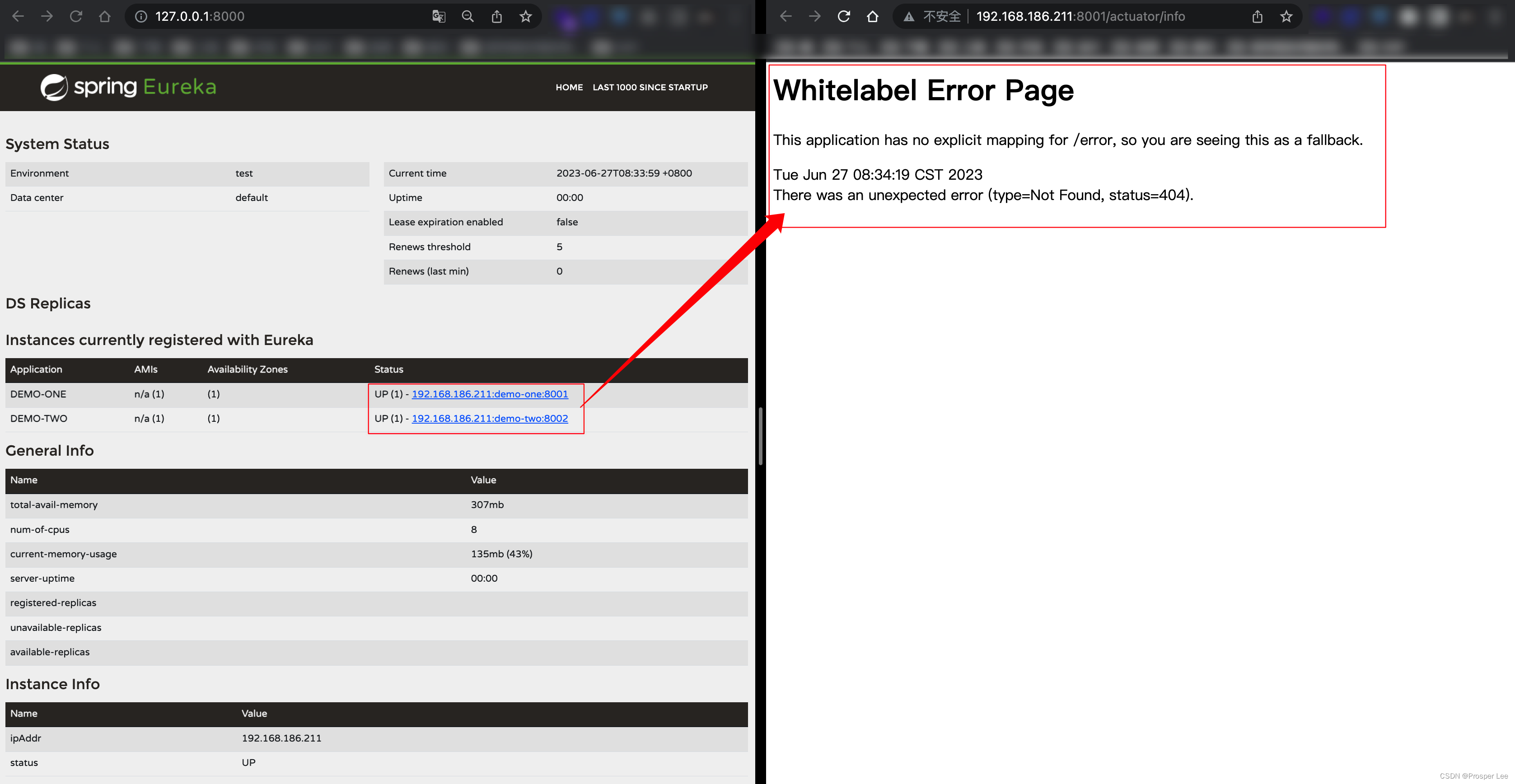
Task: Open the 192.168.186.211:demo-two:8002 instance link
Action: pyautogui.click(x=490, y=418)
